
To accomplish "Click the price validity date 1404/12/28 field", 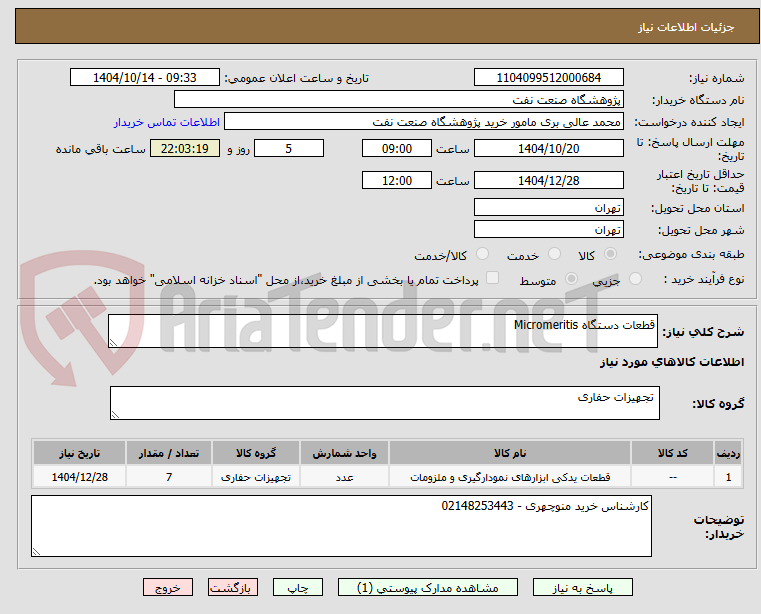I will coord(548,181).
